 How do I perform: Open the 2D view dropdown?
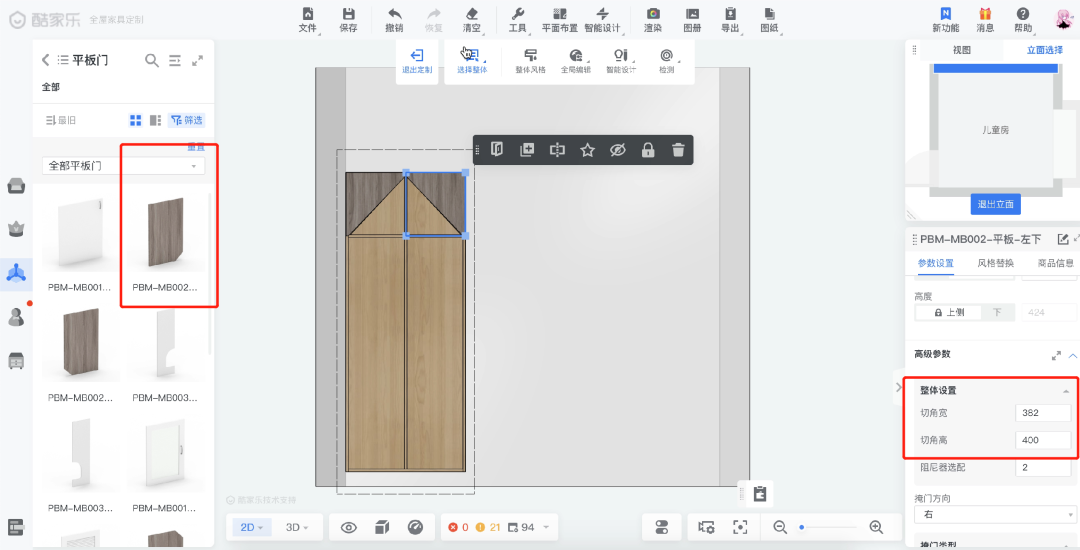[251, 527]
